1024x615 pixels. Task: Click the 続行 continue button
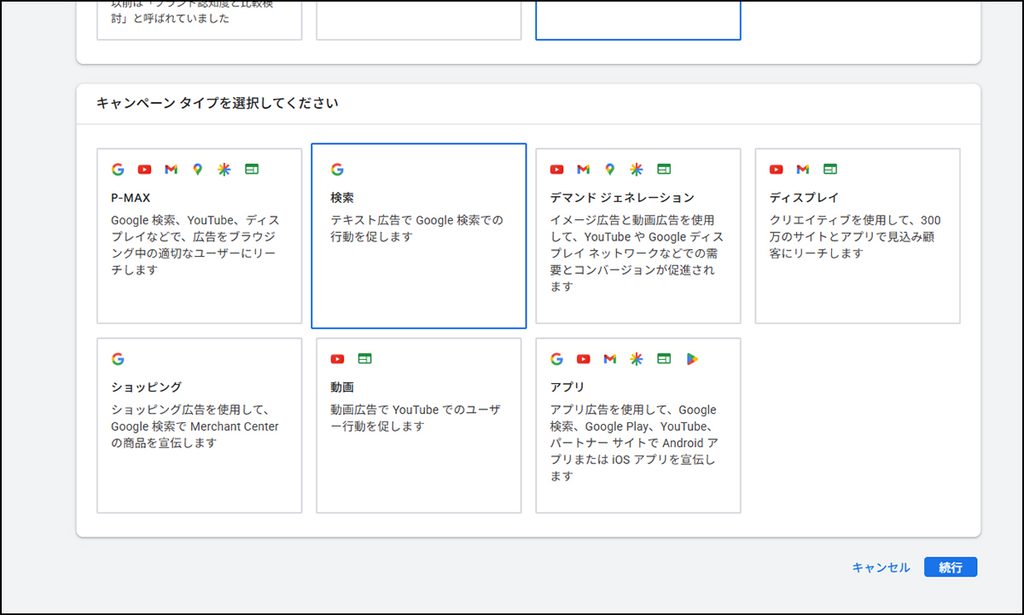[x=950, y=567]
